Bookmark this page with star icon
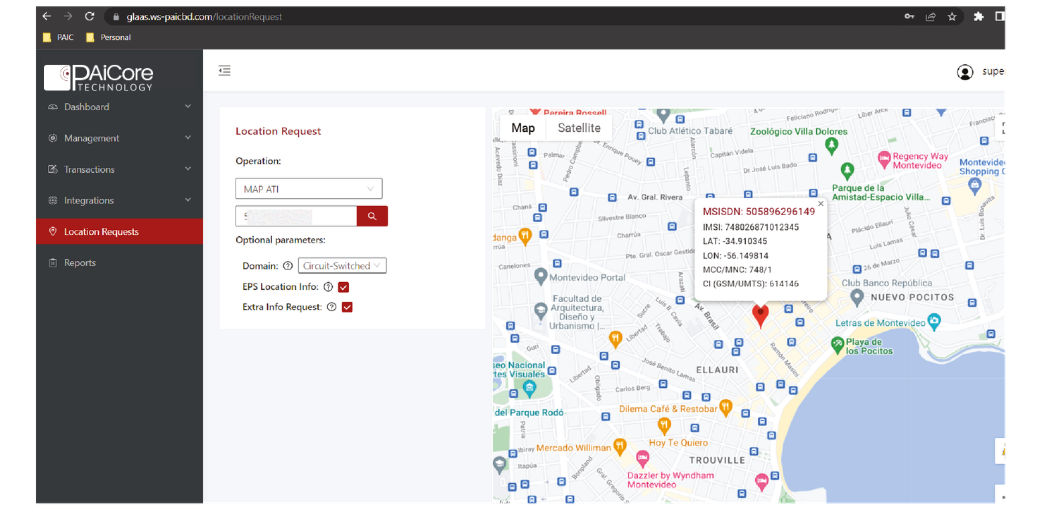This screenshot has height=531, width=1058. coord(951,17)
